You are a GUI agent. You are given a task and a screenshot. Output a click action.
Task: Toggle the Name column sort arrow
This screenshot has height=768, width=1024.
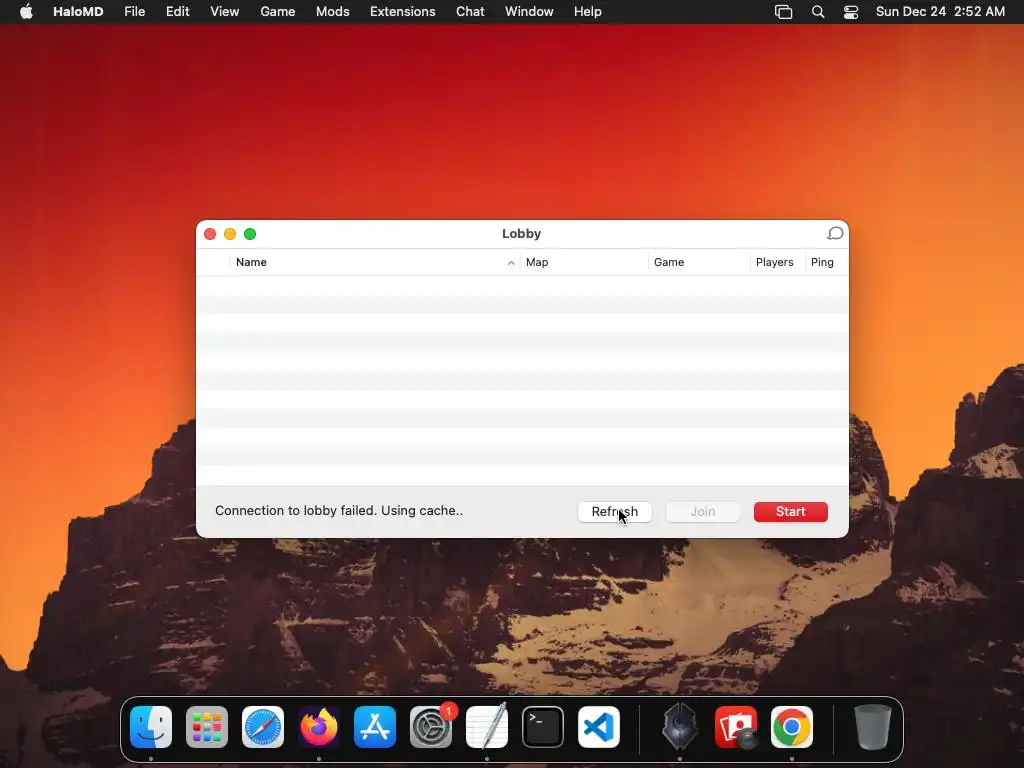pyautogui.click(x=511, y=263)
